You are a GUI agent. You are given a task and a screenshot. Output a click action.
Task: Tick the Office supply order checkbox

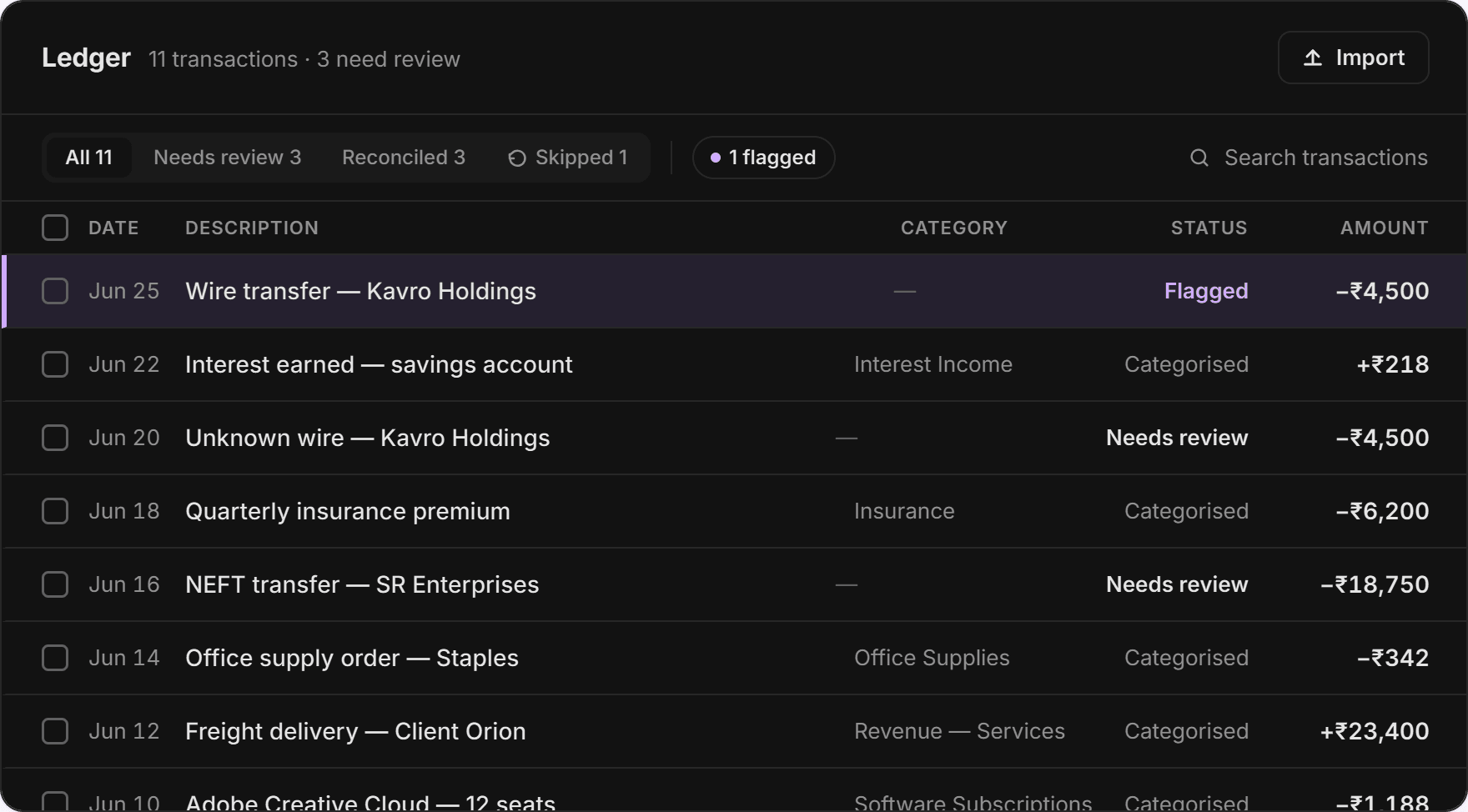[x=55, y=658]
